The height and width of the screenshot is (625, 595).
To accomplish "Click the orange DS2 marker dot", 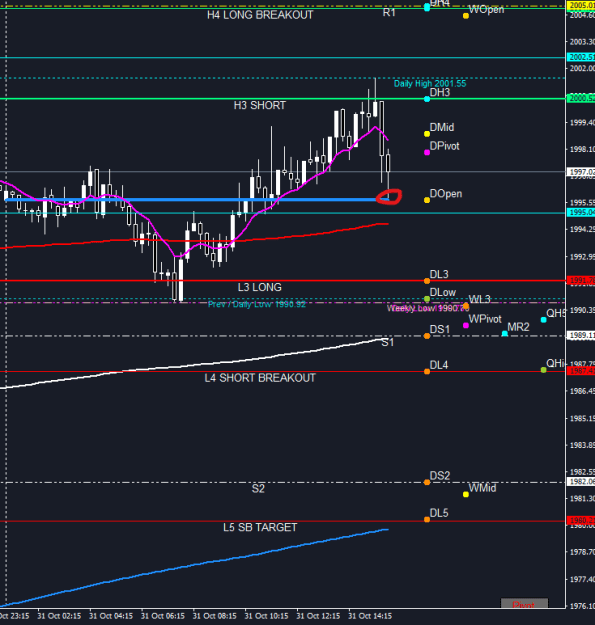I will pos(427,482).
